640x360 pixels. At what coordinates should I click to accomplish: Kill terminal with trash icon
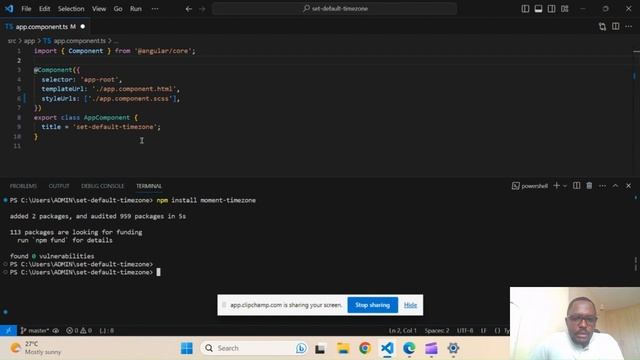589,186
